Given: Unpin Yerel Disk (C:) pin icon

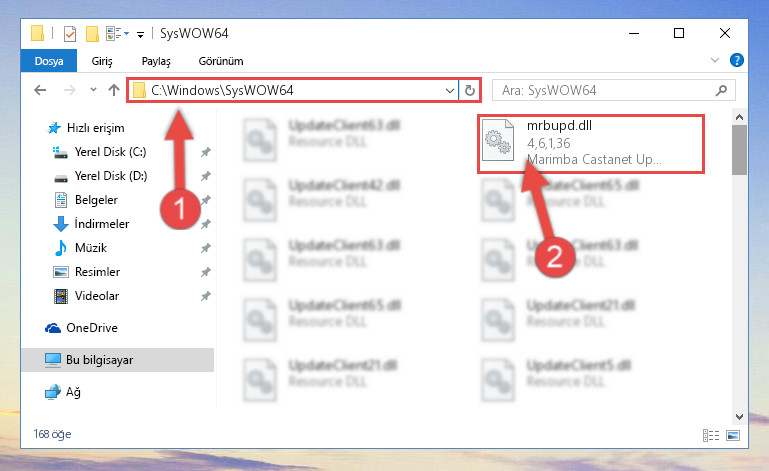Looking at the screenshot, I should point(205,152).
